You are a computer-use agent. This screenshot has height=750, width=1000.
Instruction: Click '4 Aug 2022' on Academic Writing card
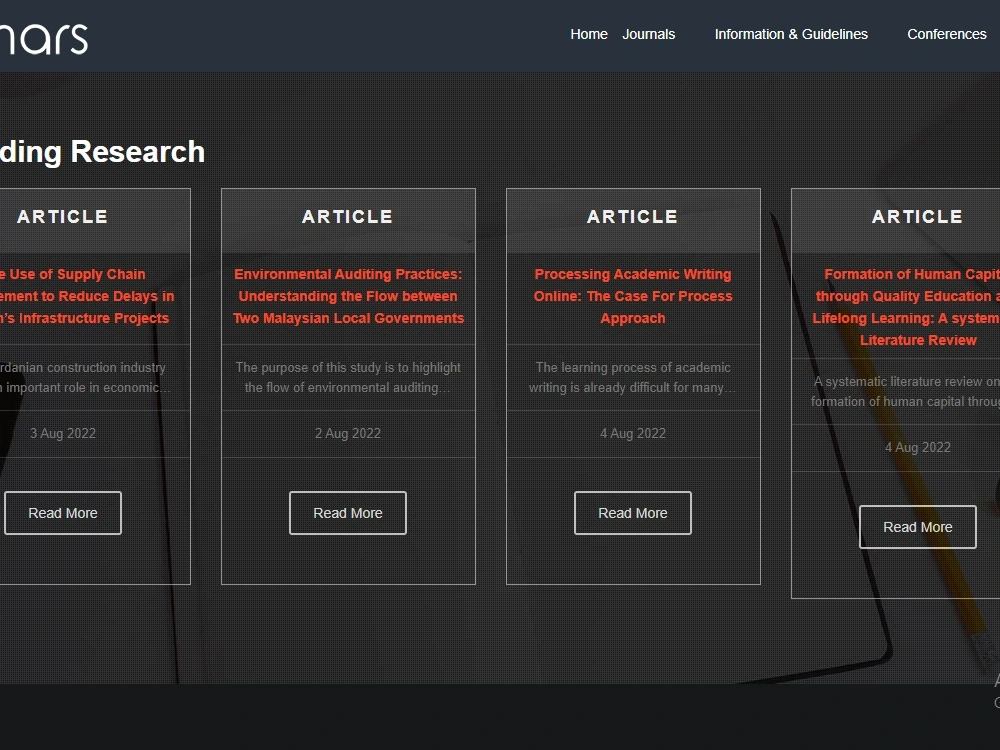coord(633,433)
